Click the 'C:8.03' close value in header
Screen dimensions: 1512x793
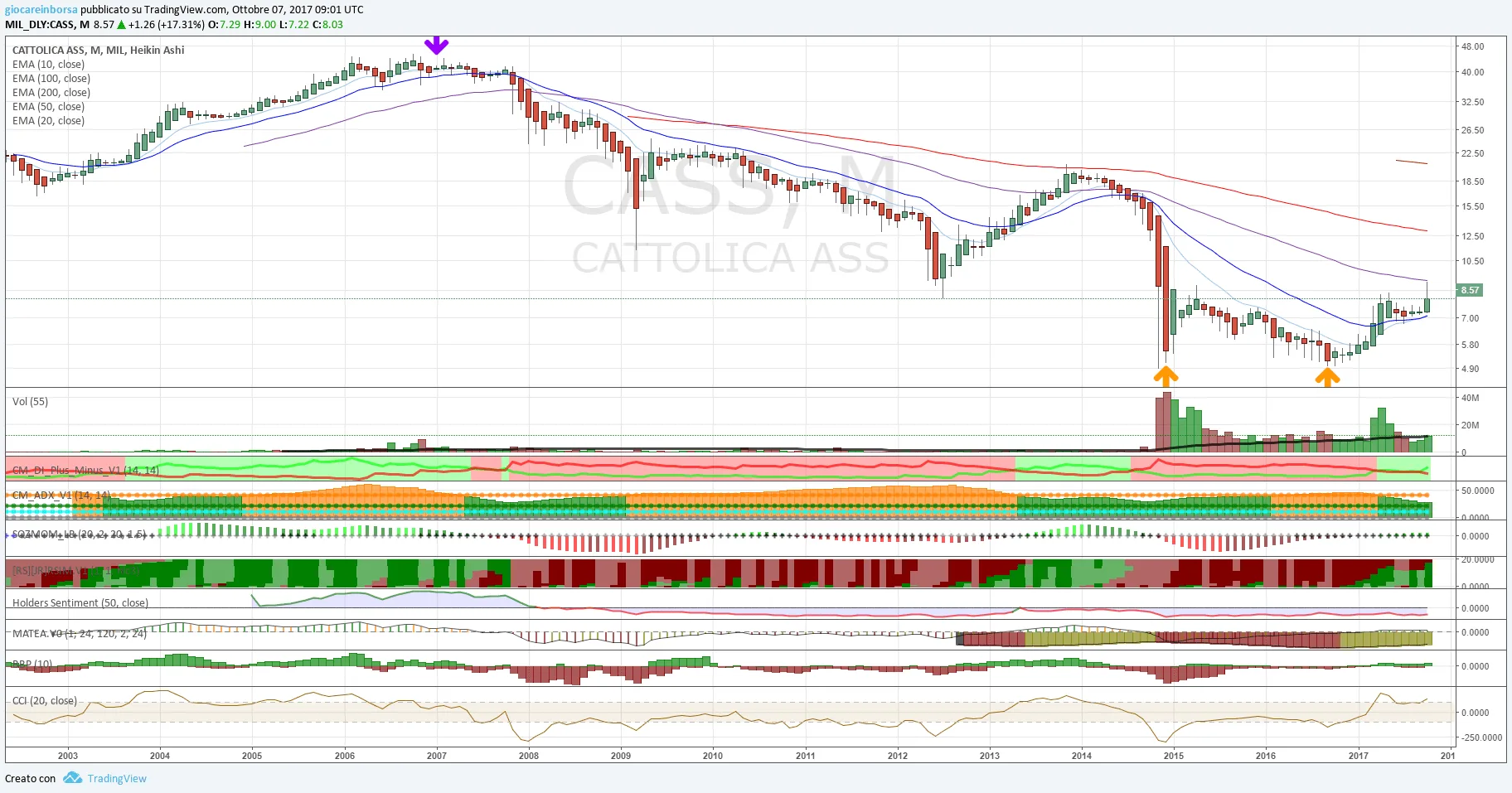[x=327, y=25]
